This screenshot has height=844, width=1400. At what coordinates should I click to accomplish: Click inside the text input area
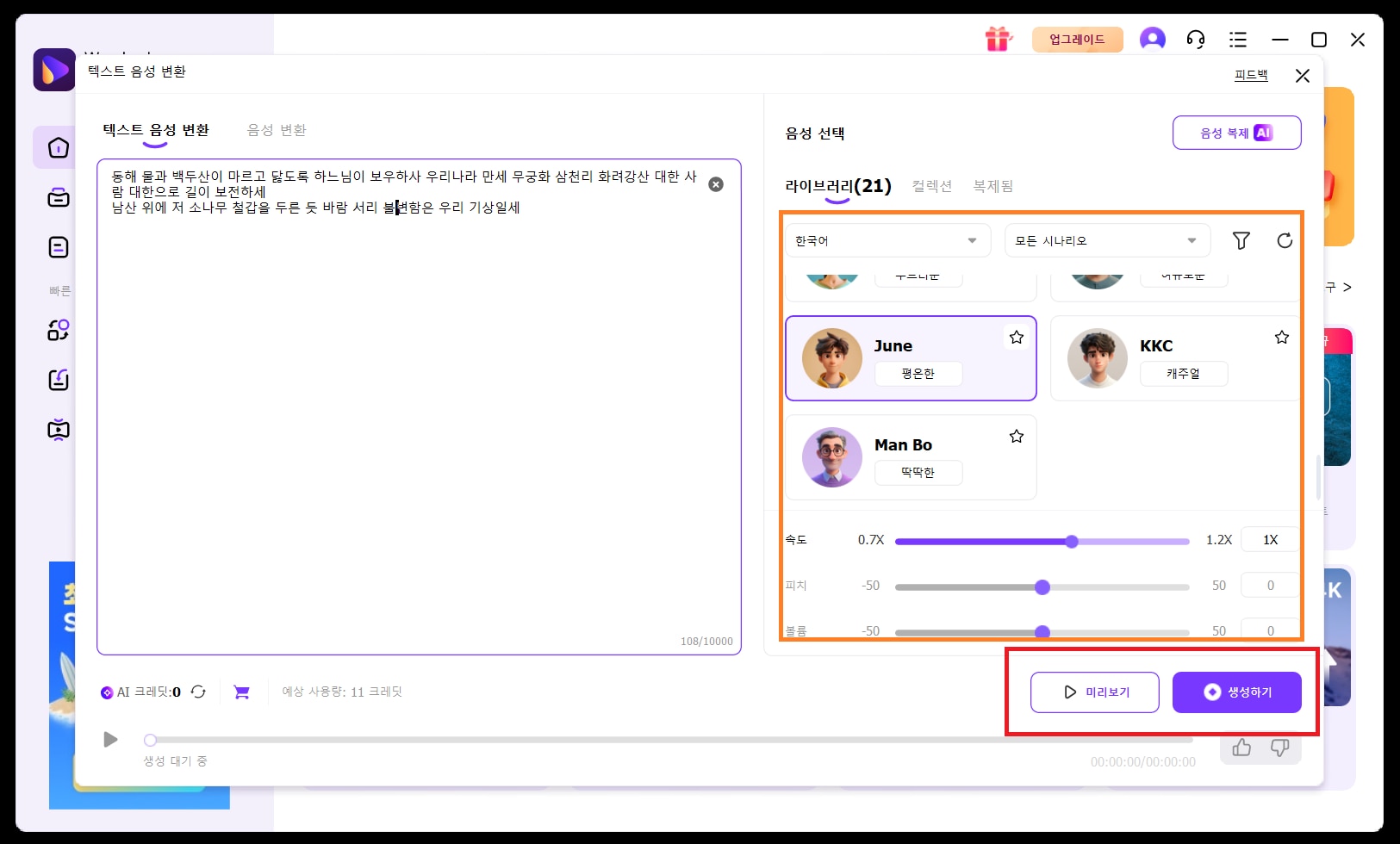tap(419, 406)
